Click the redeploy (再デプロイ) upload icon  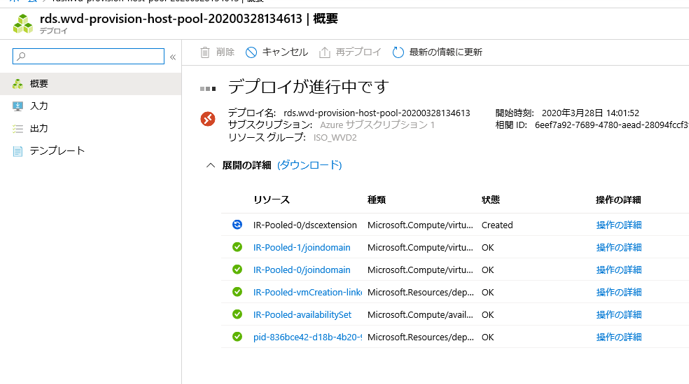[x=324, y=52]
